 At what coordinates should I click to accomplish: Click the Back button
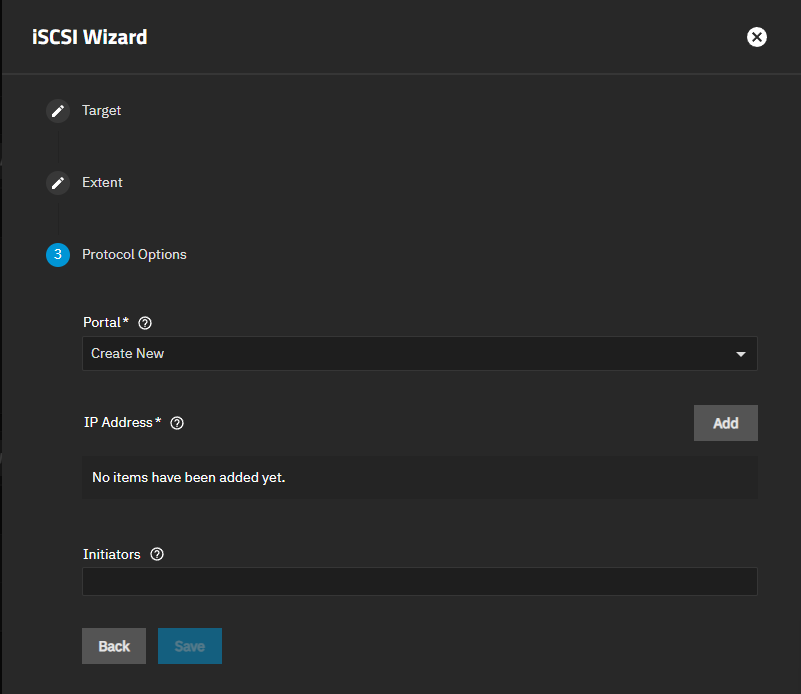(x=113, y=646)
